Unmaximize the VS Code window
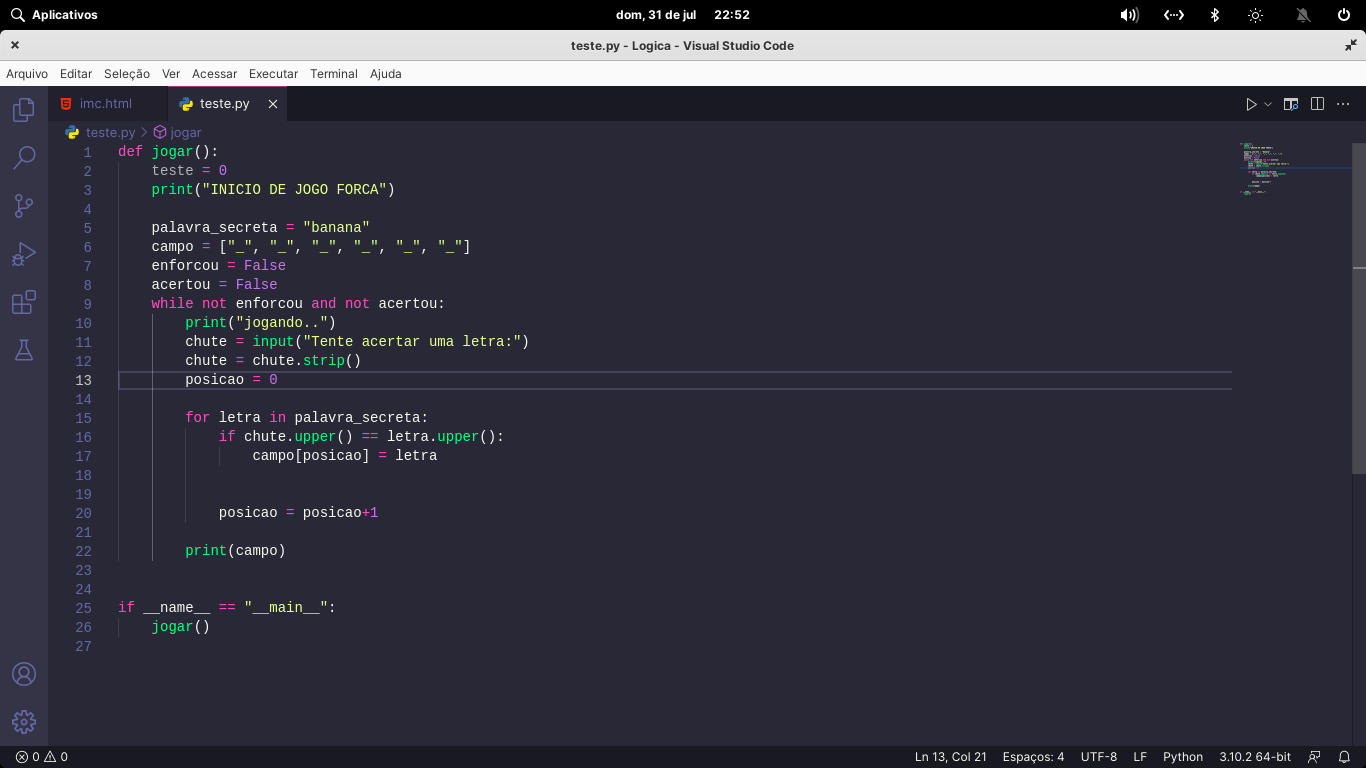 pos(1351,45)
